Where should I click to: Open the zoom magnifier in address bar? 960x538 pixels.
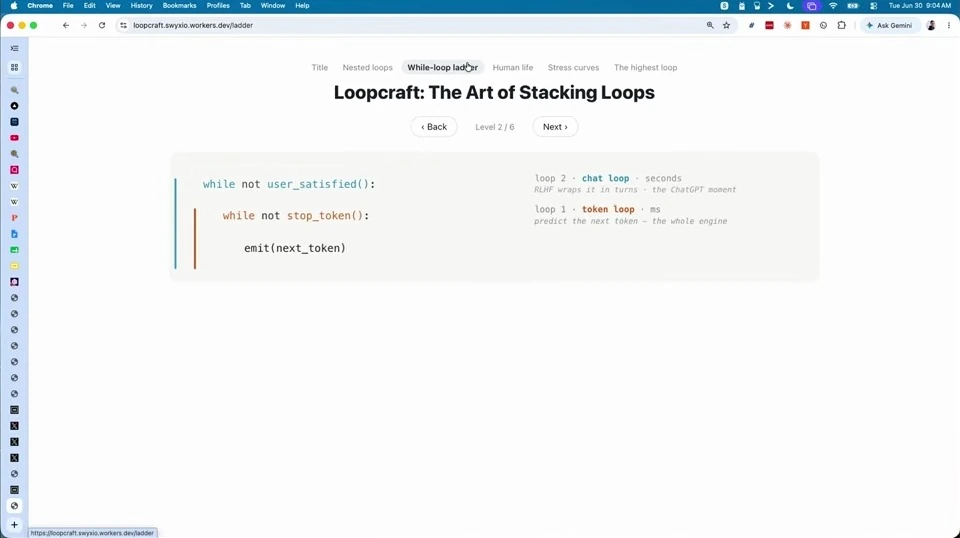(x=710, y=25)
